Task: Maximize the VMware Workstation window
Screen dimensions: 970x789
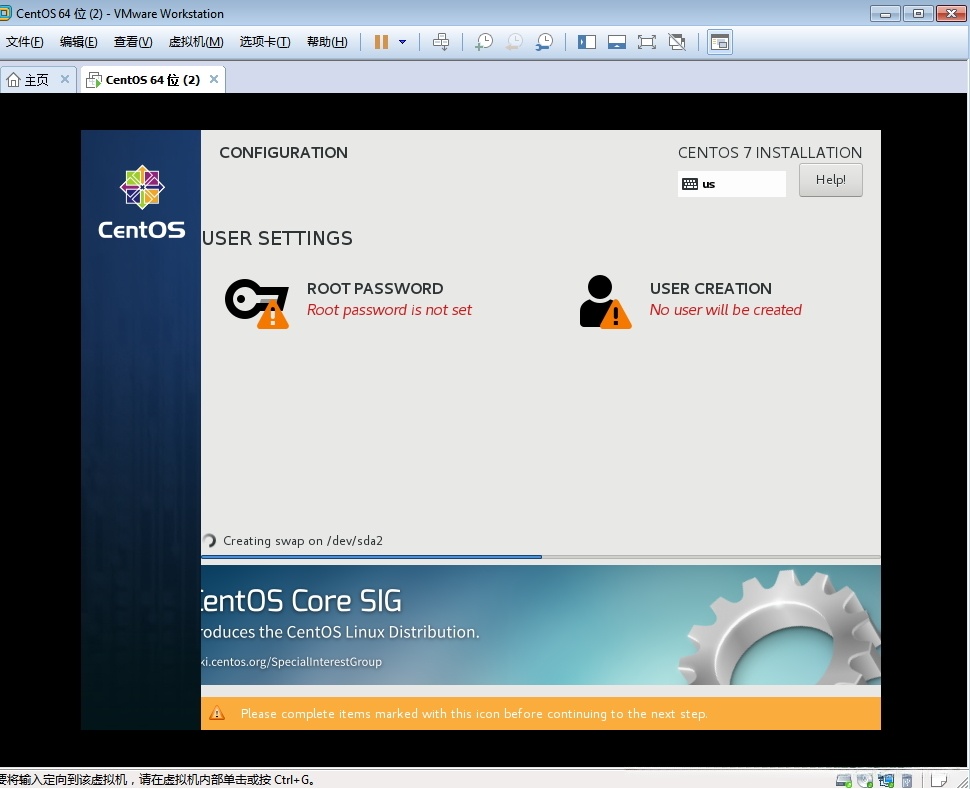Action: pos(918,13)
